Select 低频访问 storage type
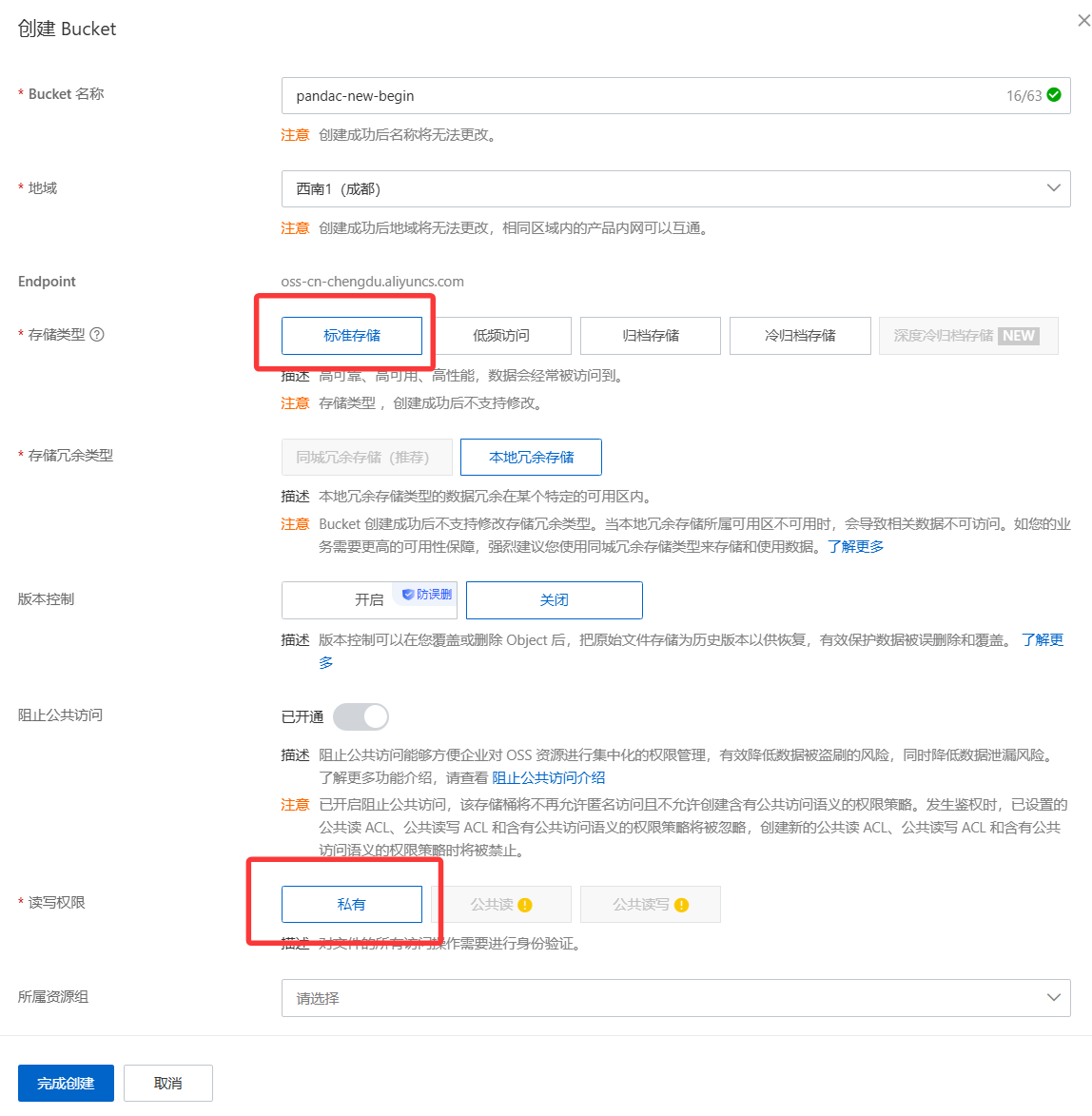 pyautogui.click(x=501, y=336)
